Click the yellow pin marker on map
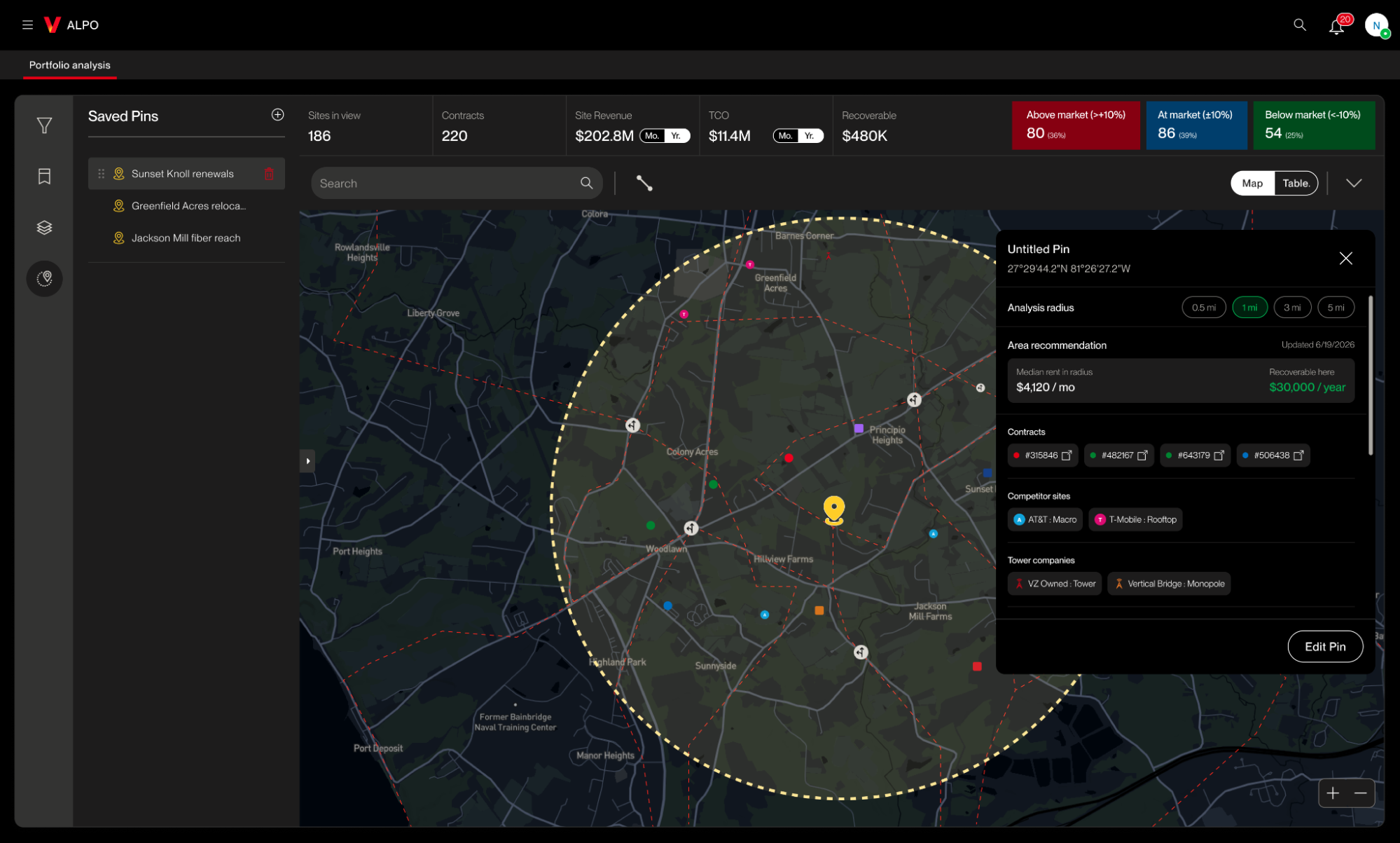 coord(833,510)
